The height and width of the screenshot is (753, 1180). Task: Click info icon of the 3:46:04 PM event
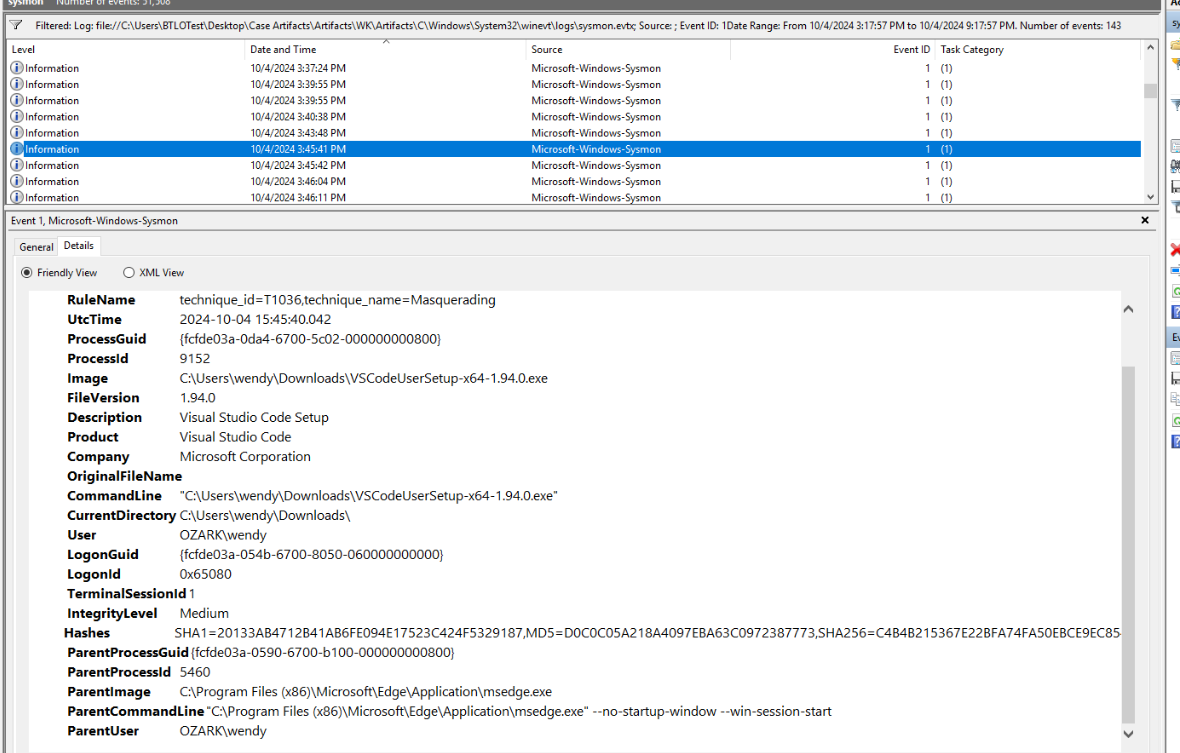coord(17,181)
